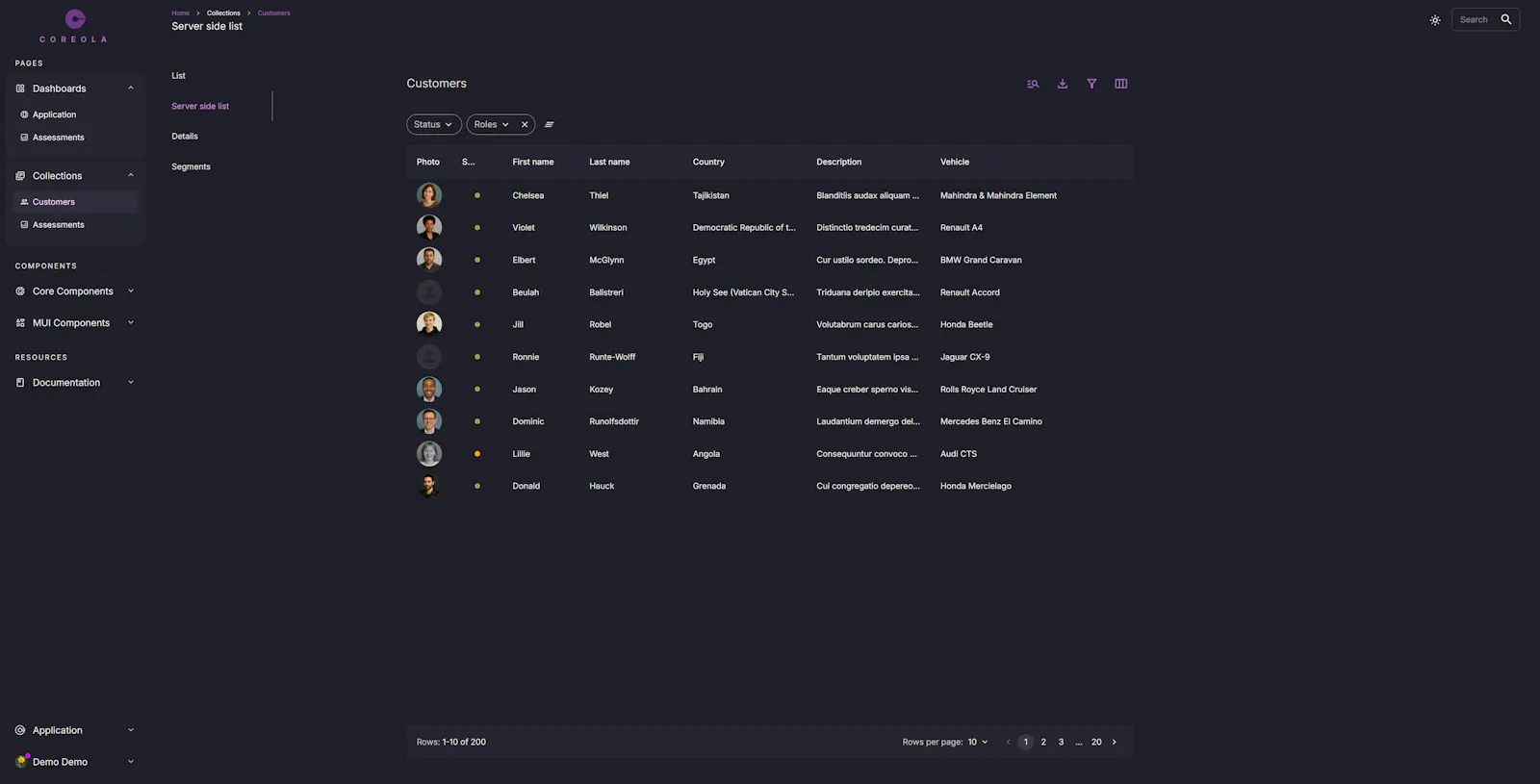The image size is (1540, 784).
Task: Click Chelsea Thiel's avatar photo
Action: (429, 195)
